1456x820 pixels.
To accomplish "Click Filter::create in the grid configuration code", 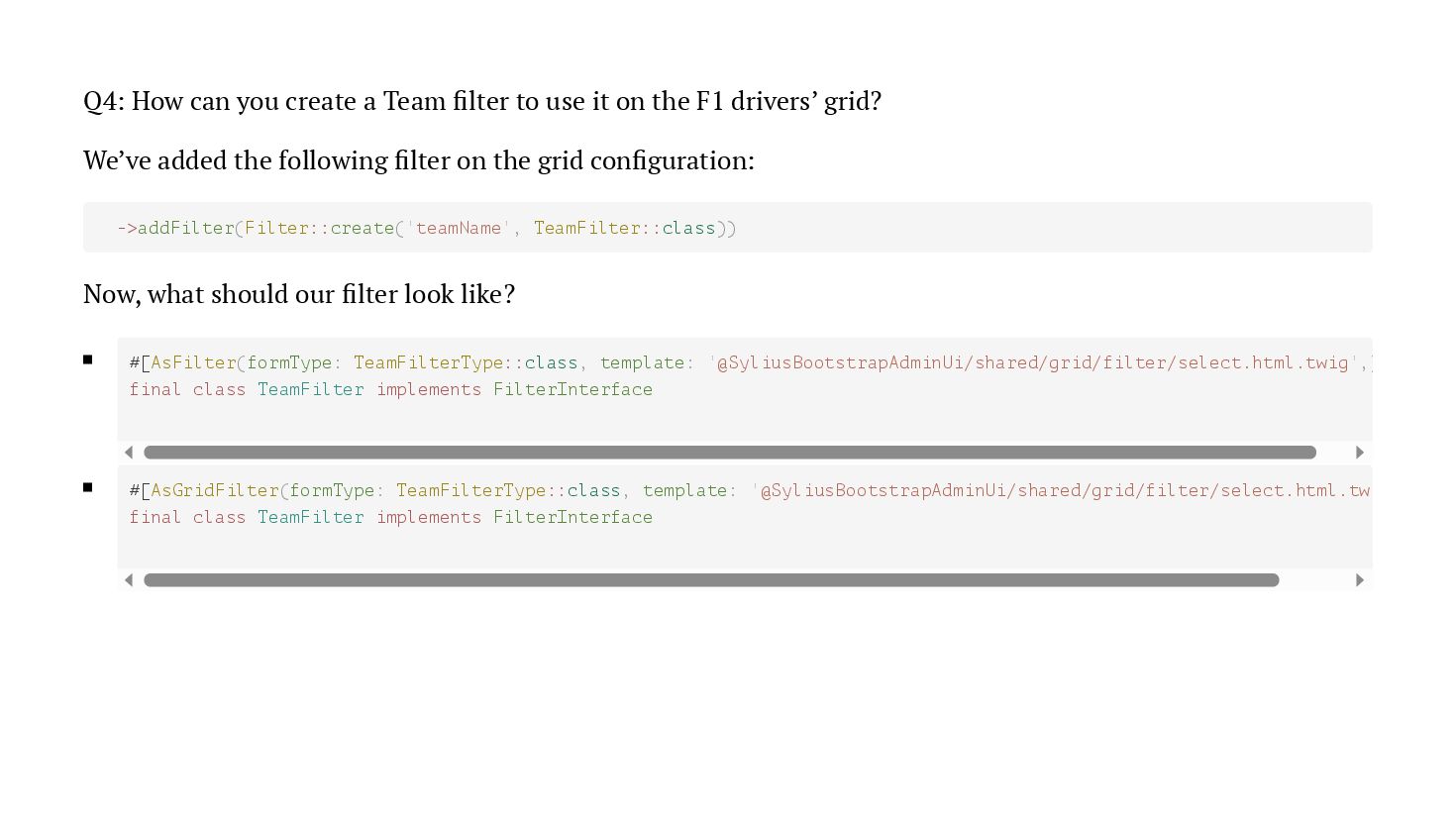I will pos(319,228).
